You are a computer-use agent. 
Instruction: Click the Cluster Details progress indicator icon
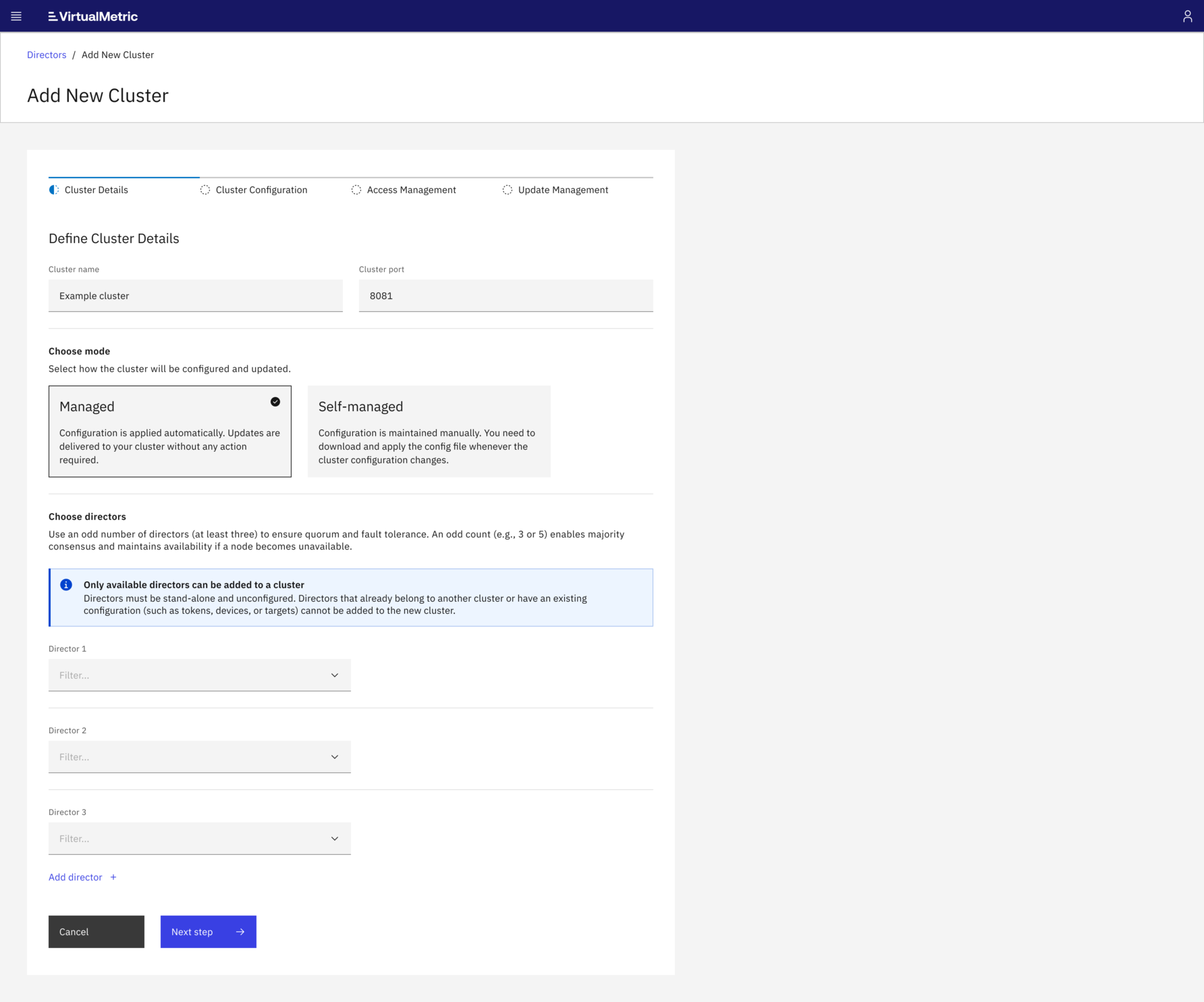click(x=53, y=190)
